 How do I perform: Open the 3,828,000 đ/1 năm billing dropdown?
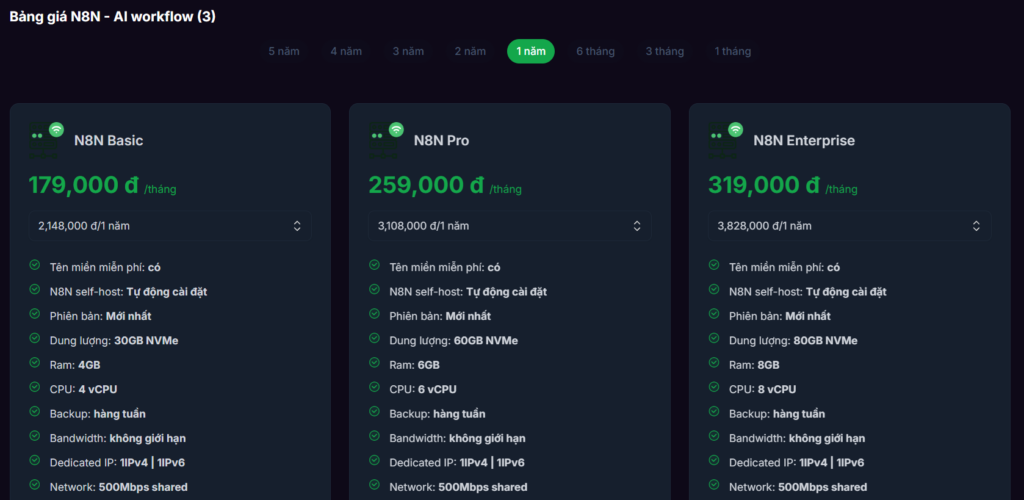coord(850,226)
